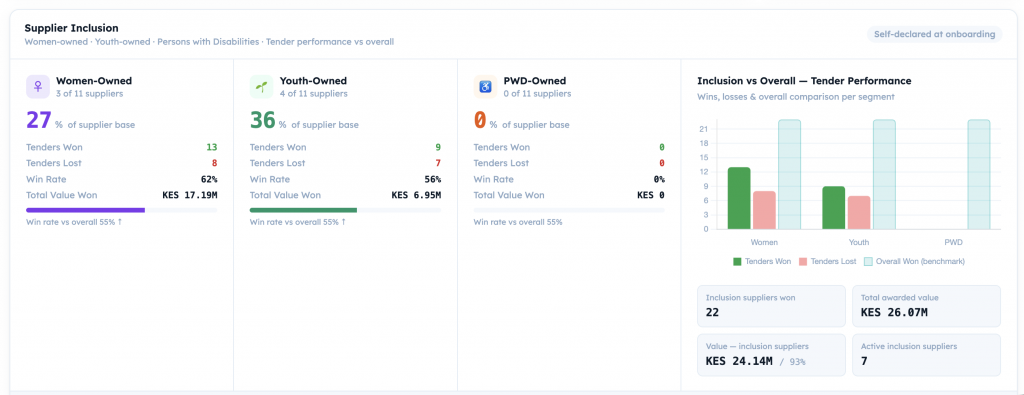Screen dimensions: 1024x395
Task: Click the Women-Owned Win Rate 62%
Action: (x=209, y=179)
